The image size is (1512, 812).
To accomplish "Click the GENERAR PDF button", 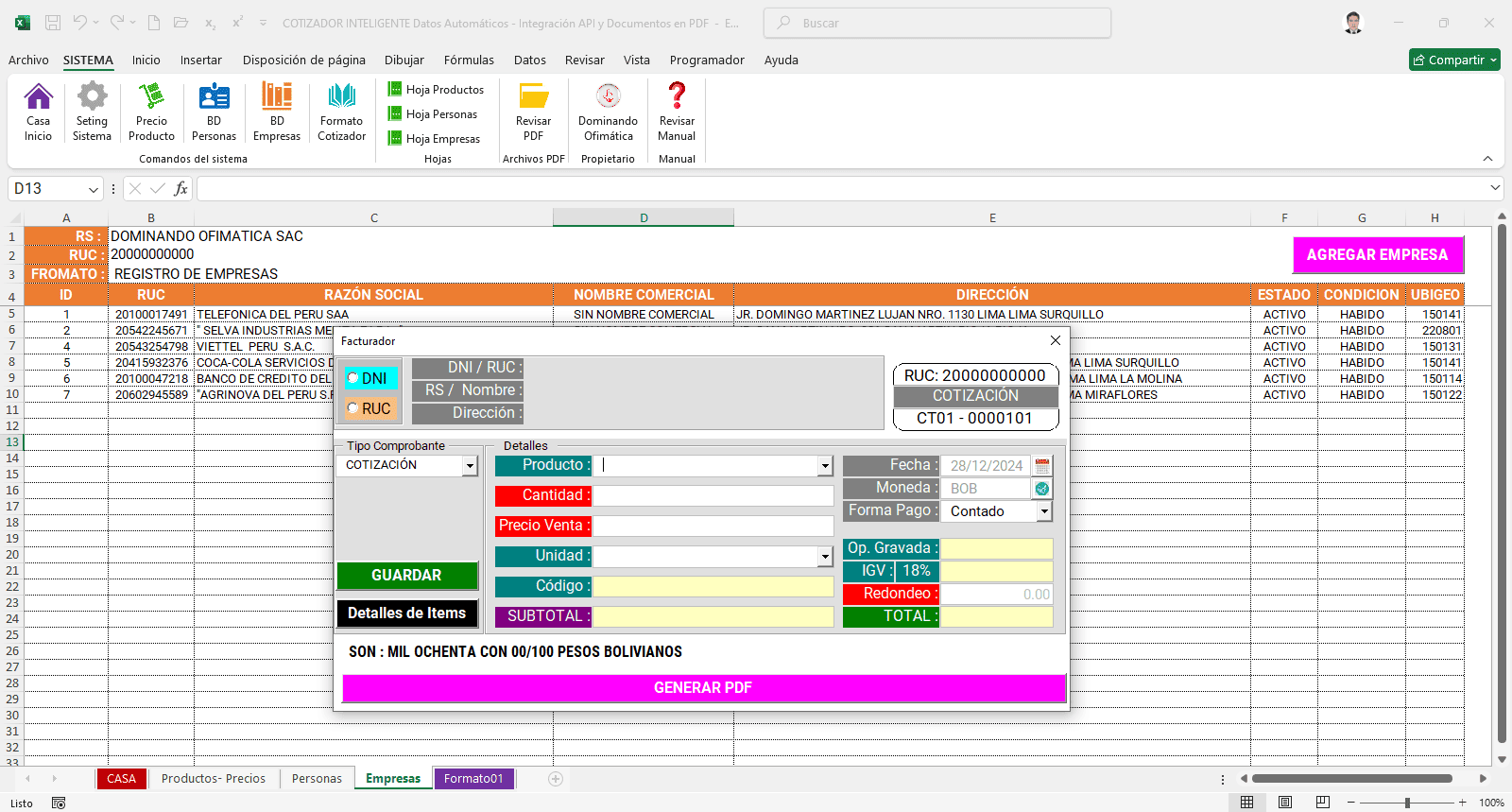I will (703, 688).
